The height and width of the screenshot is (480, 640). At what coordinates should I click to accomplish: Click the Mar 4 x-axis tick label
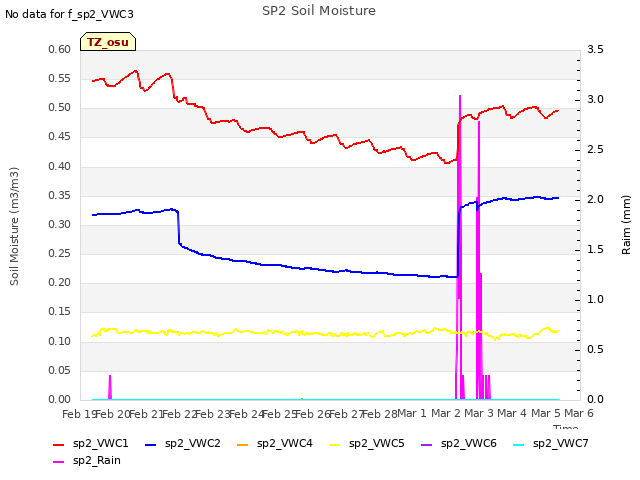coord(512,413)
